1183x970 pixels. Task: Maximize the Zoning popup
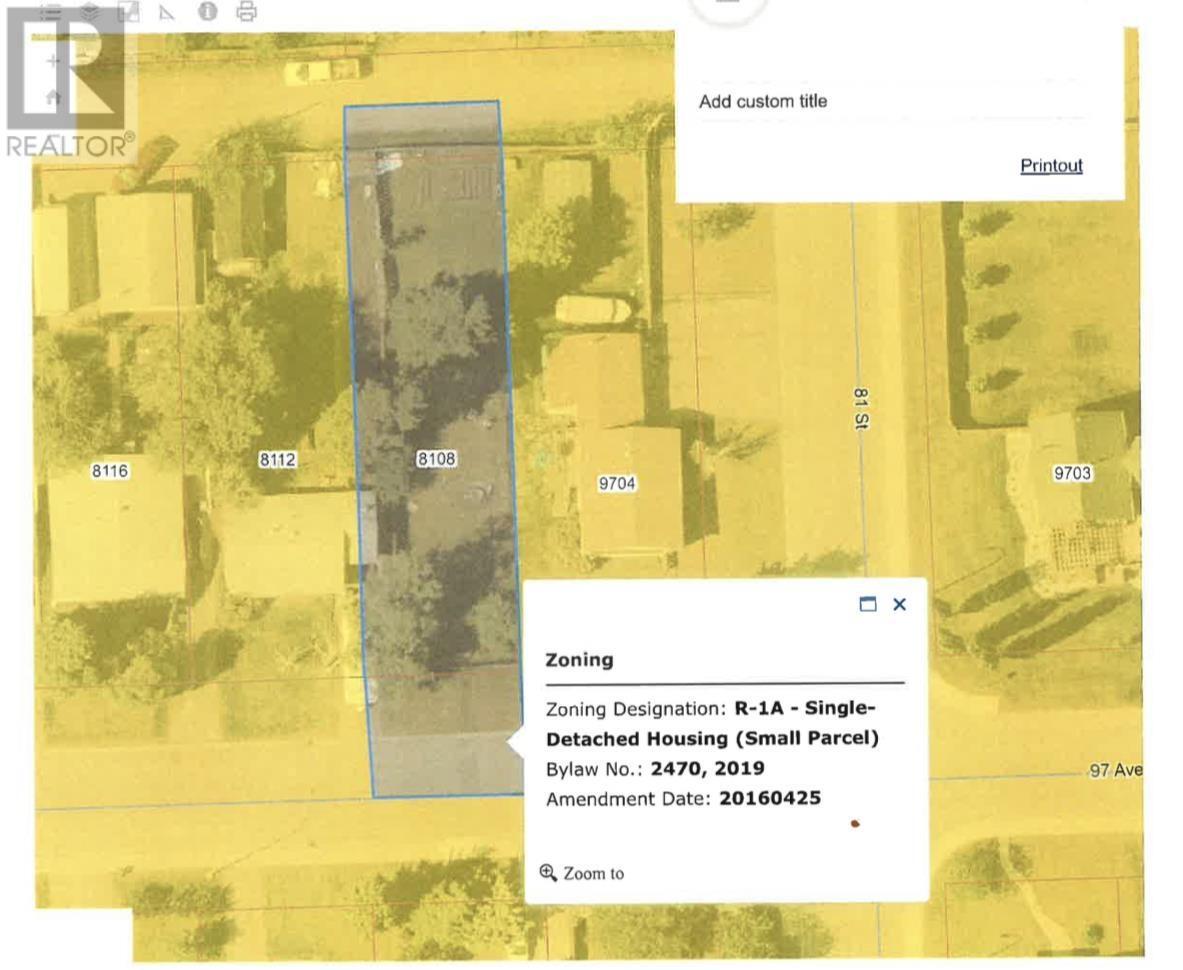867,604
